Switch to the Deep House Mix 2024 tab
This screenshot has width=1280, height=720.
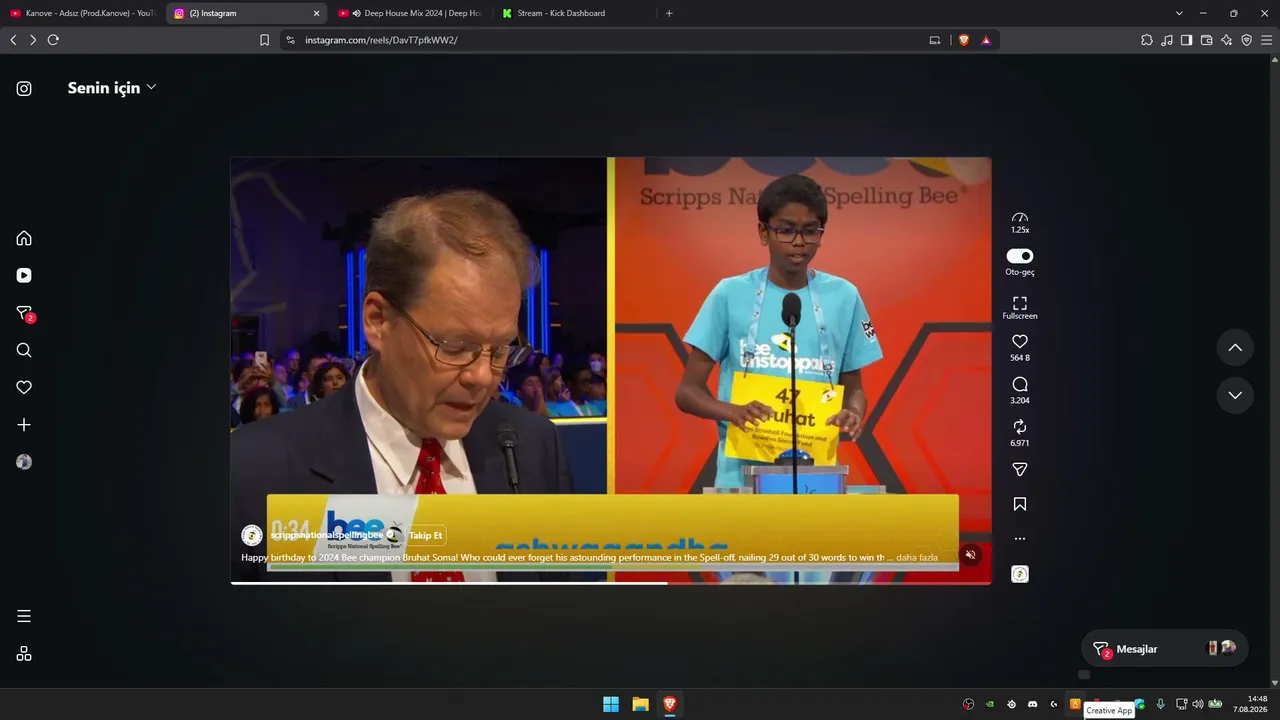point(411,13)
